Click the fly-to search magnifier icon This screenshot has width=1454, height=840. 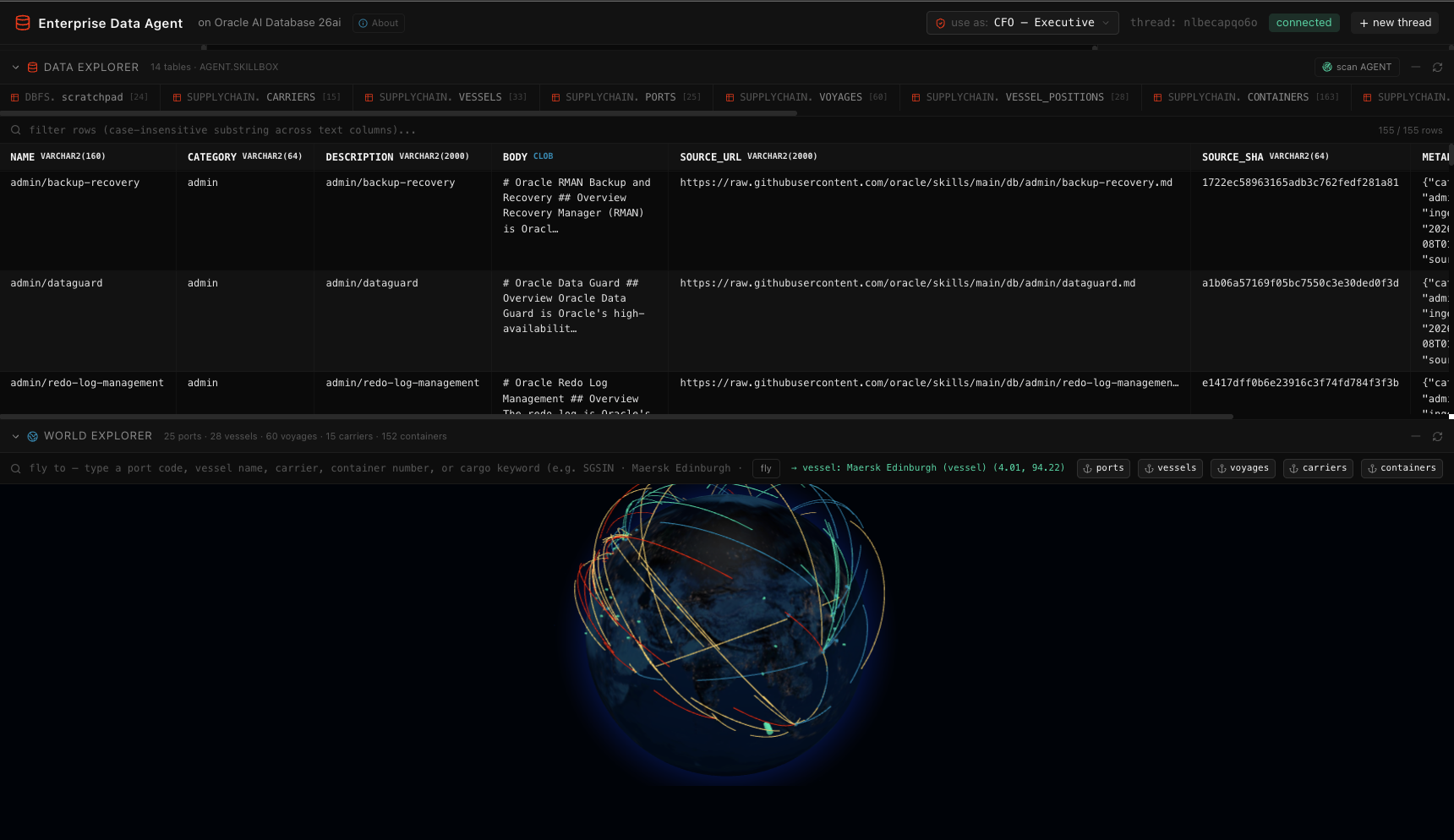point(15,468)
